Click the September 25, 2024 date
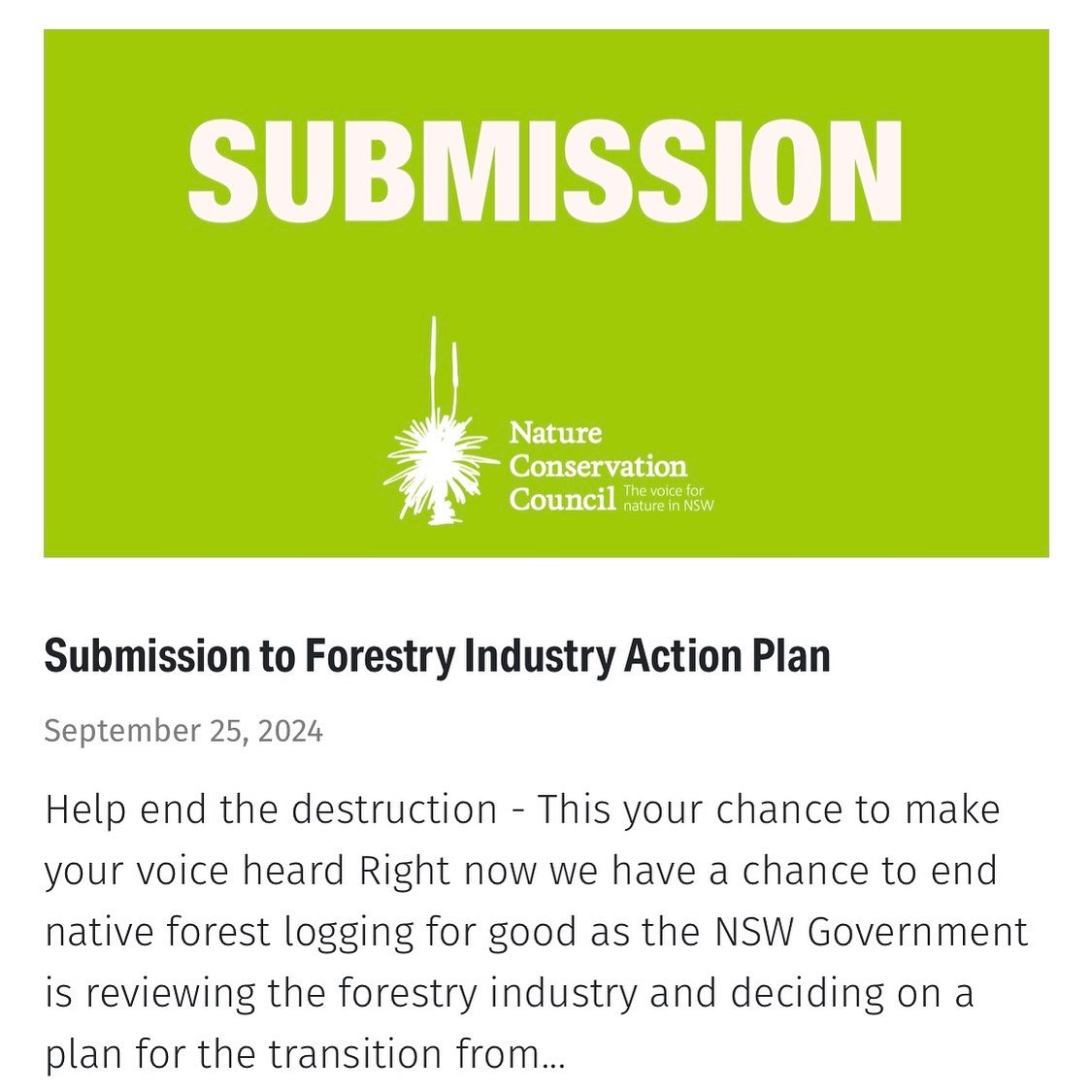This screenshot has width=1092, height=1092. 183,731
